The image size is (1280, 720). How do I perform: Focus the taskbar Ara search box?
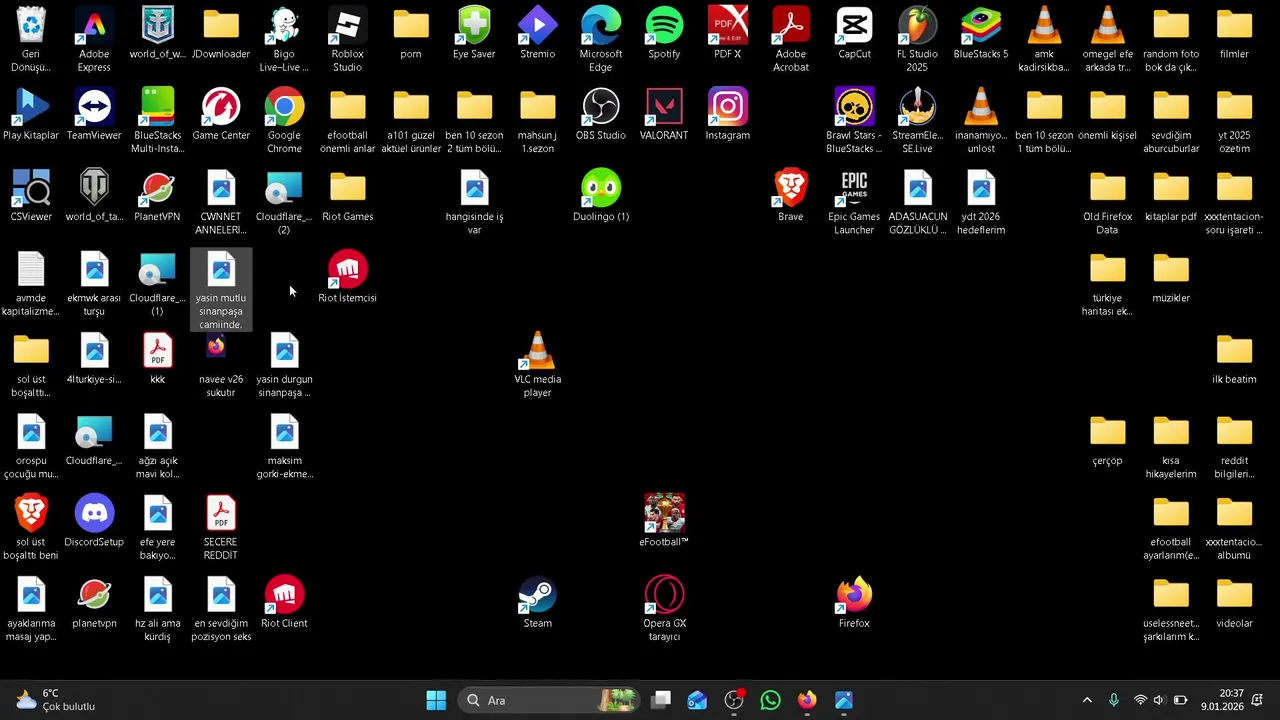(549, 700)
